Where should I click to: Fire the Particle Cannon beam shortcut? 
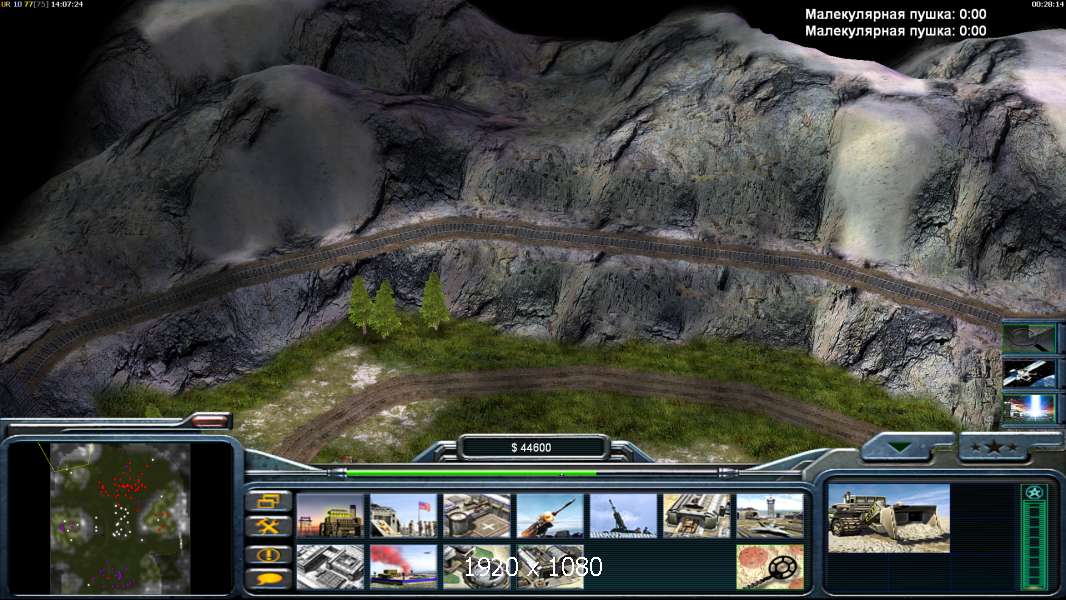tap(1029, 409)
